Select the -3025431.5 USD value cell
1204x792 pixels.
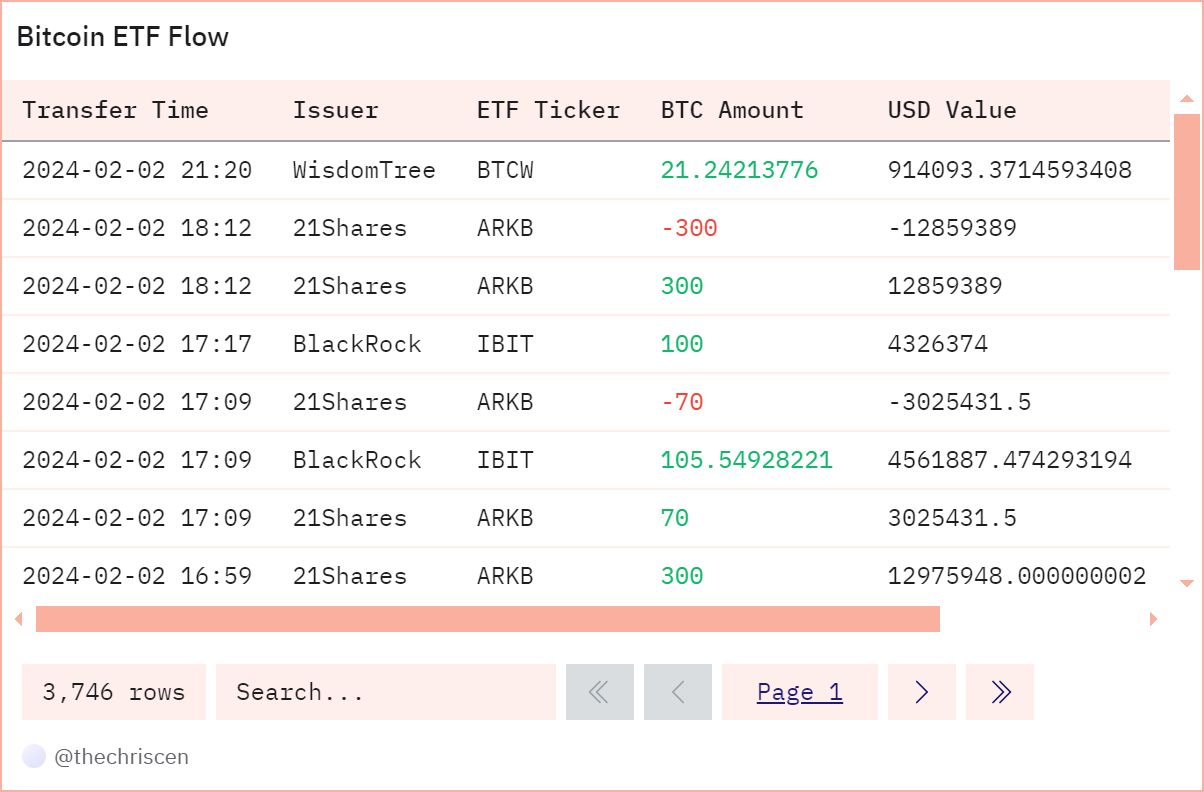tap(959, 402)
